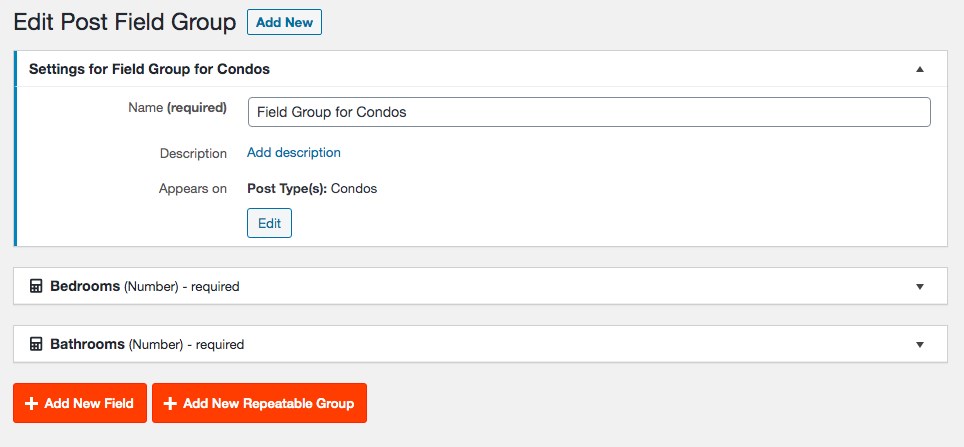The width and height of the screenshot is (964, 447).
Task: Click the Edit Post Field Group heading
Action: coord(125,22)
